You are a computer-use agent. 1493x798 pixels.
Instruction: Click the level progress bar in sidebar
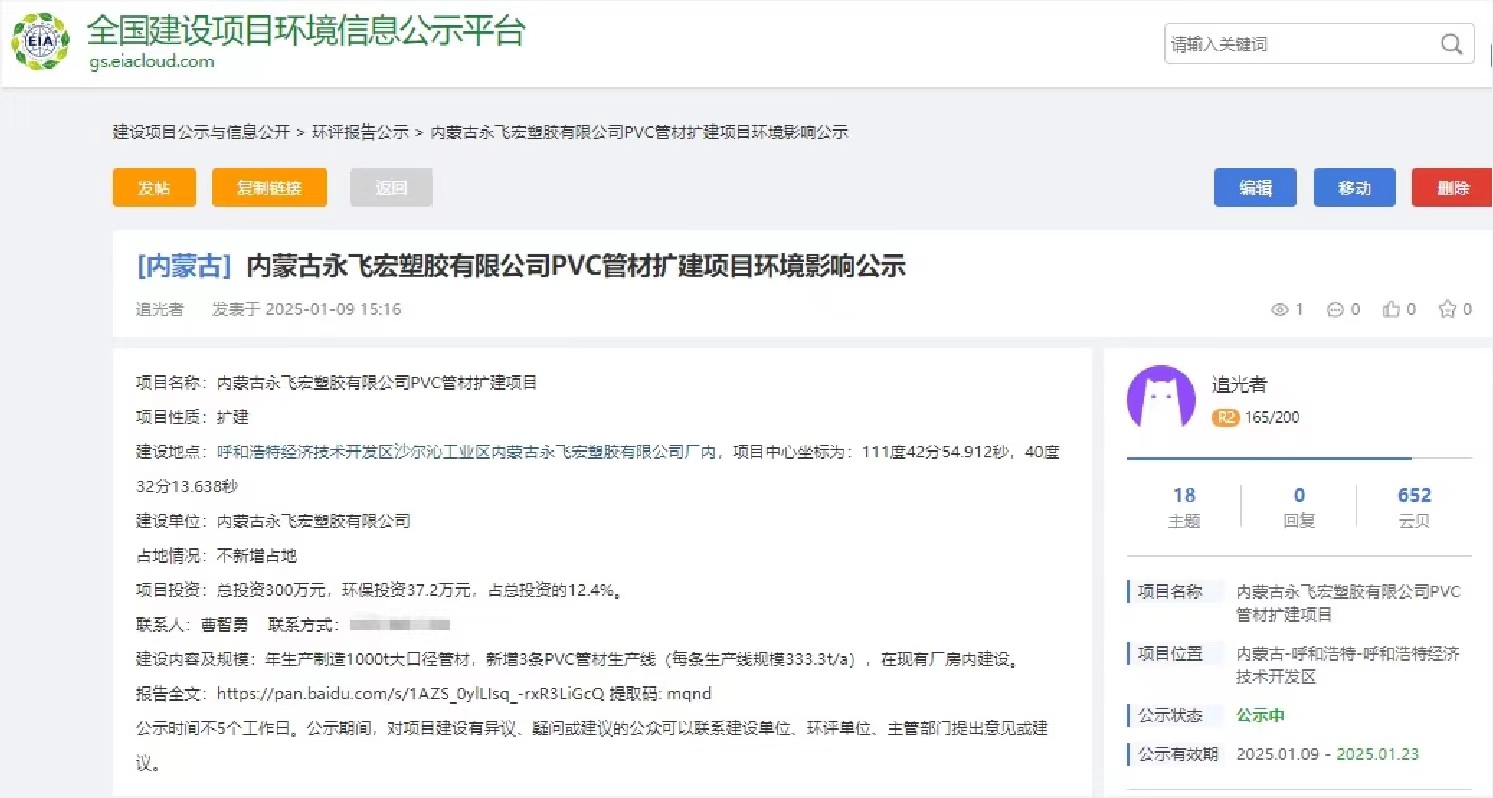point(1299,458)
